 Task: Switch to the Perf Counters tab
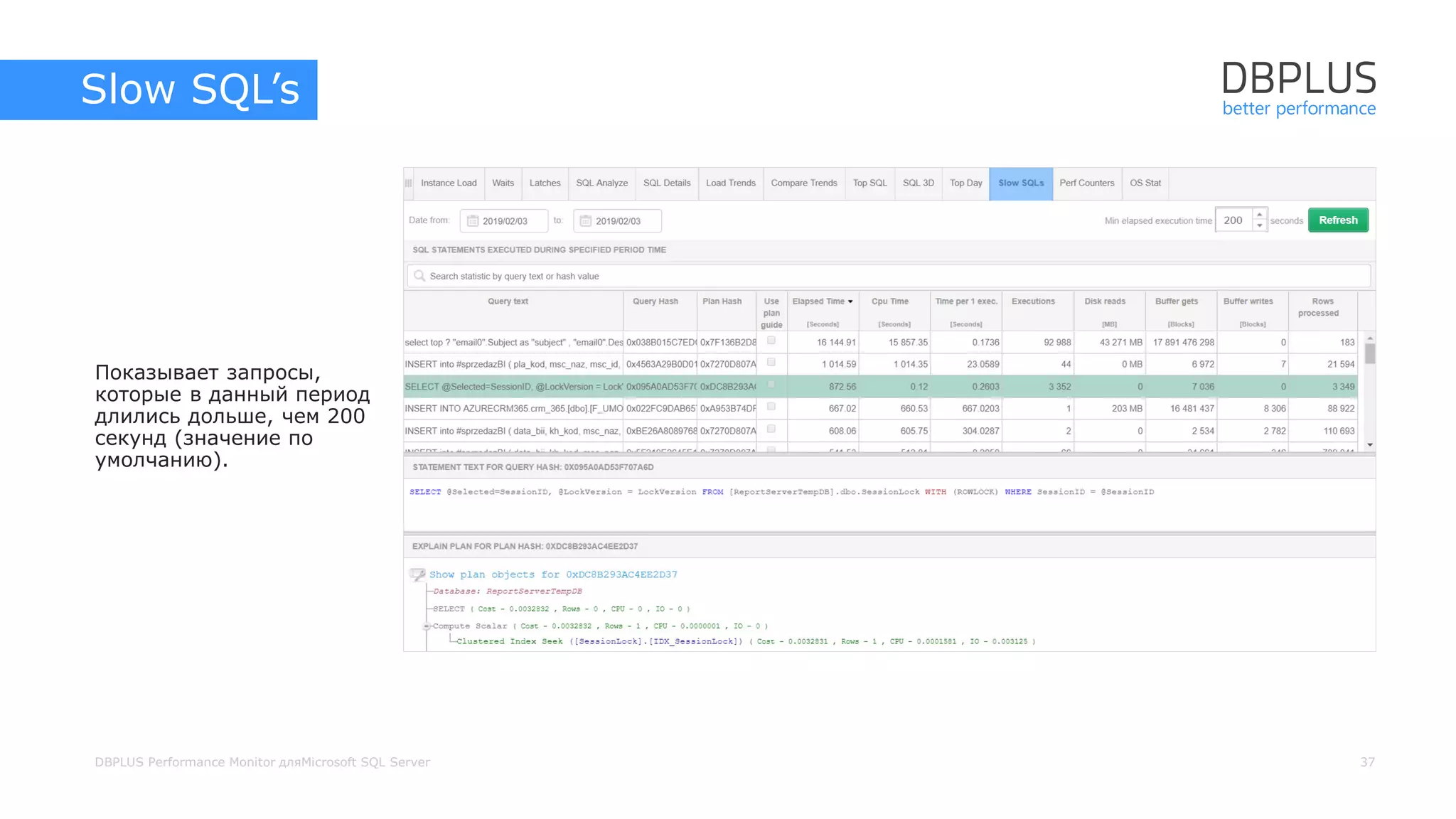(x=1086, y=183)
